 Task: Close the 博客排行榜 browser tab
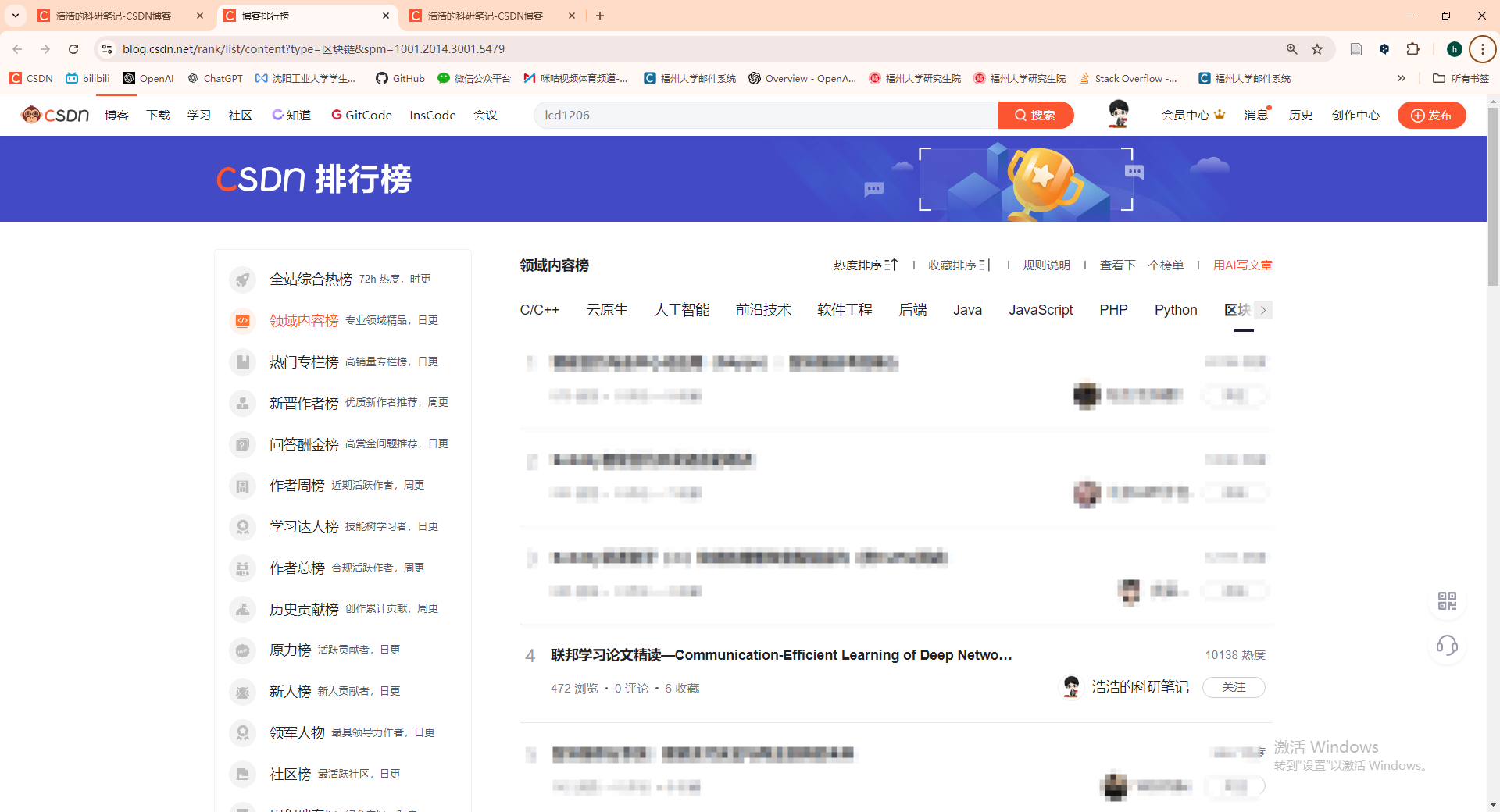386,16
